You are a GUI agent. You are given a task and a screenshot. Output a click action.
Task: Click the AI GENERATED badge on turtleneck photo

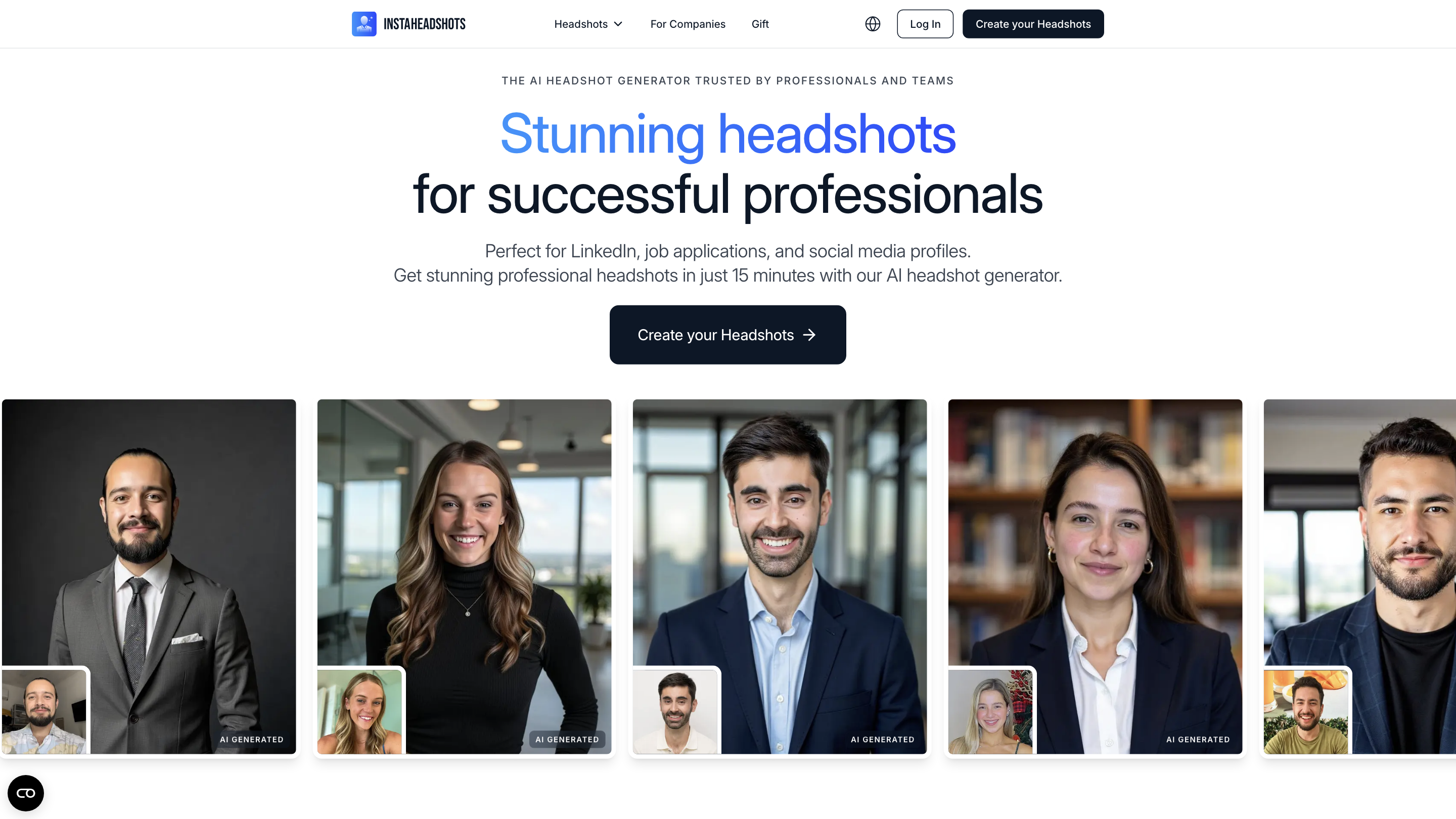tap(567, 739)
